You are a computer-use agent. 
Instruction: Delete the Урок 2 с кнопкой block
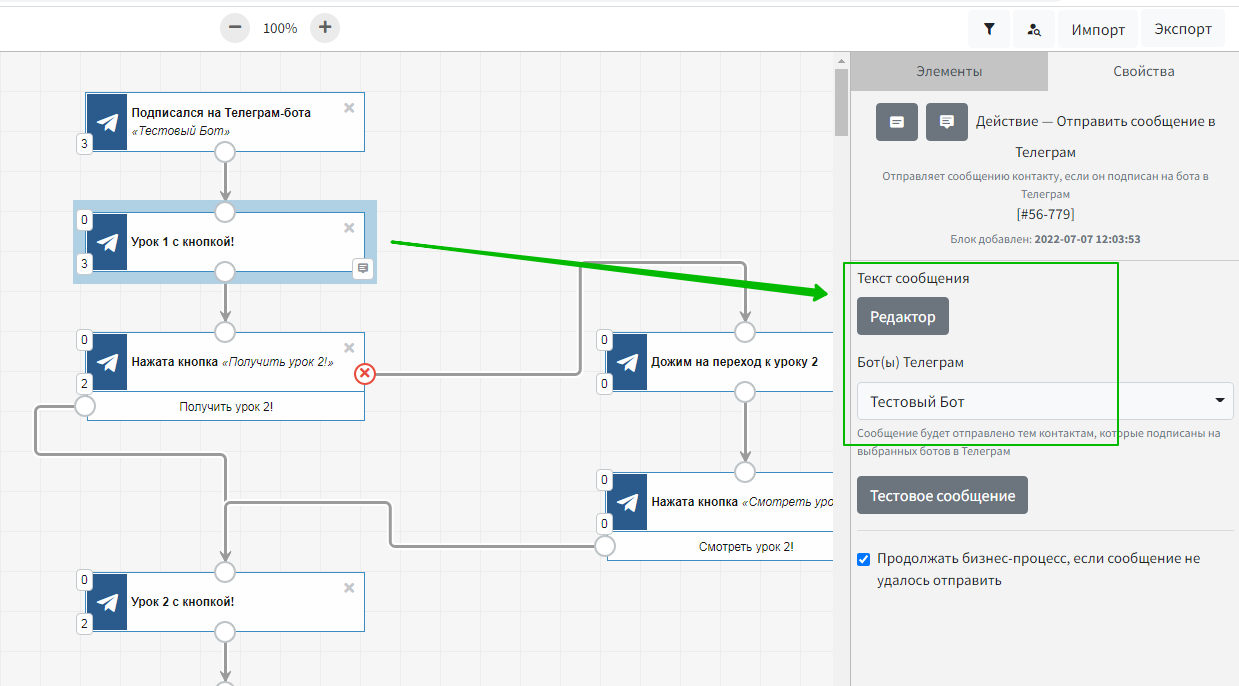click(349, 588)
